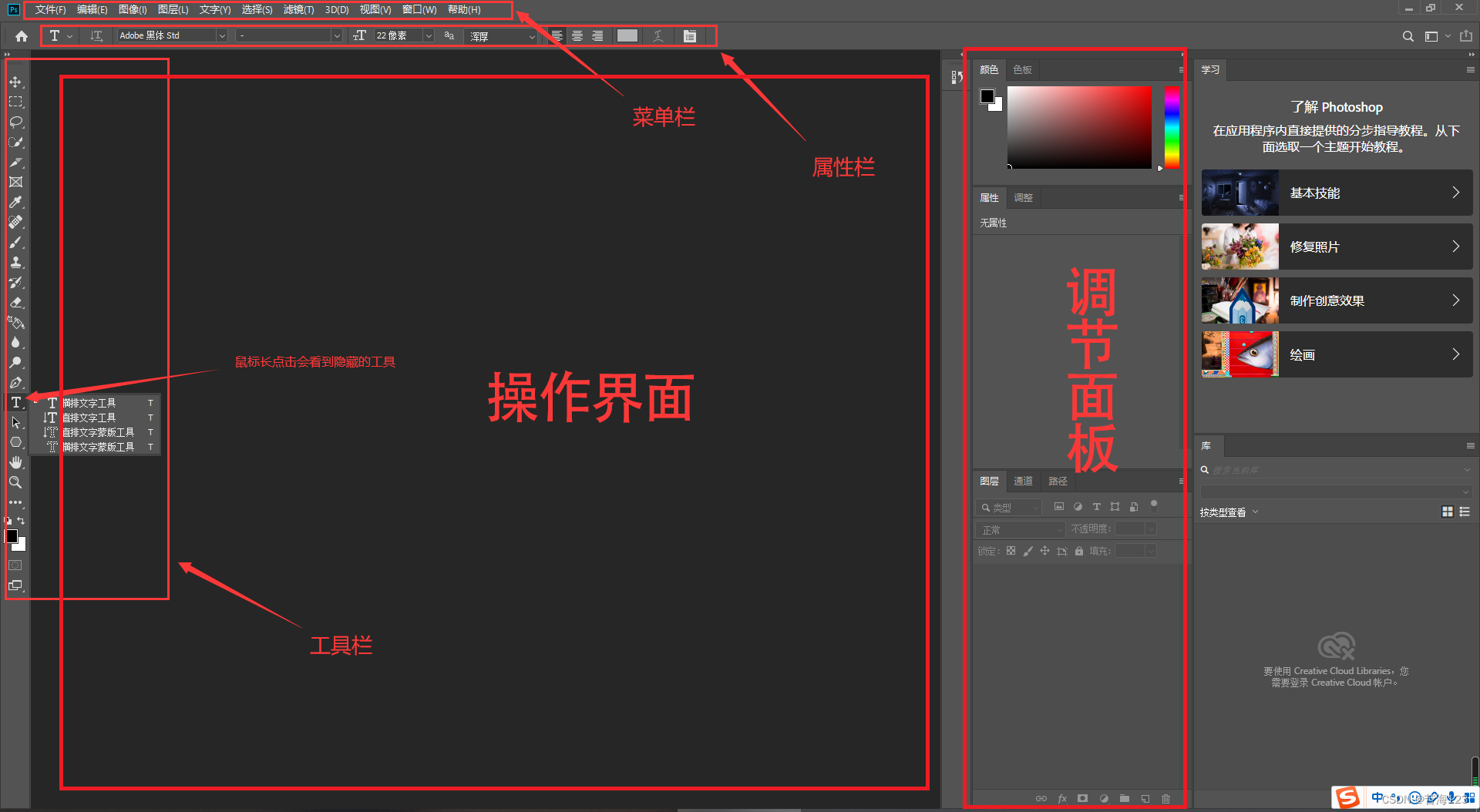This screenshot has width=1480, height=812.
Task: Open the search icon in the top right
Action: 1408,36
